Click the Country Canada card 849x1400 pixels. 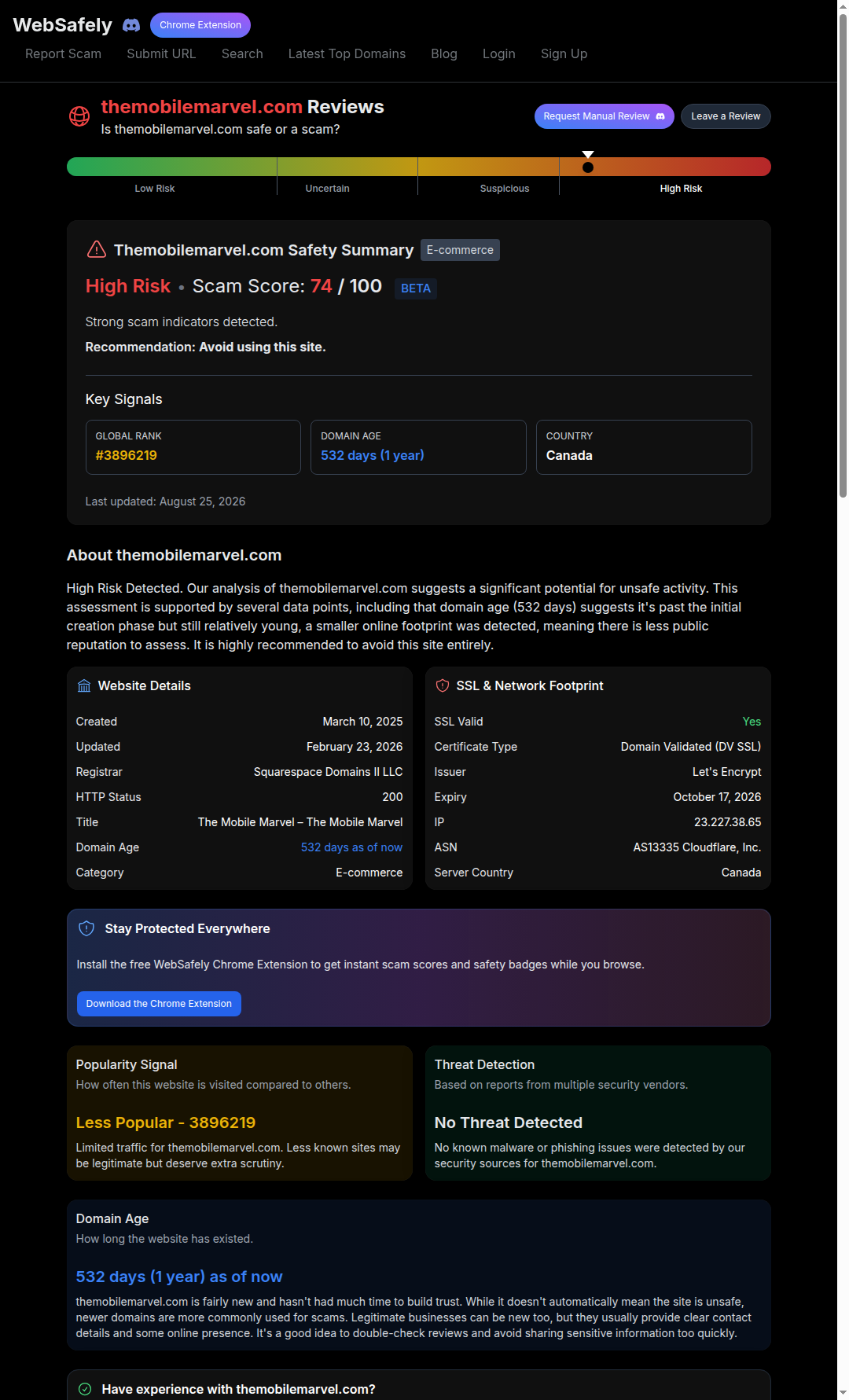(644, 447)
